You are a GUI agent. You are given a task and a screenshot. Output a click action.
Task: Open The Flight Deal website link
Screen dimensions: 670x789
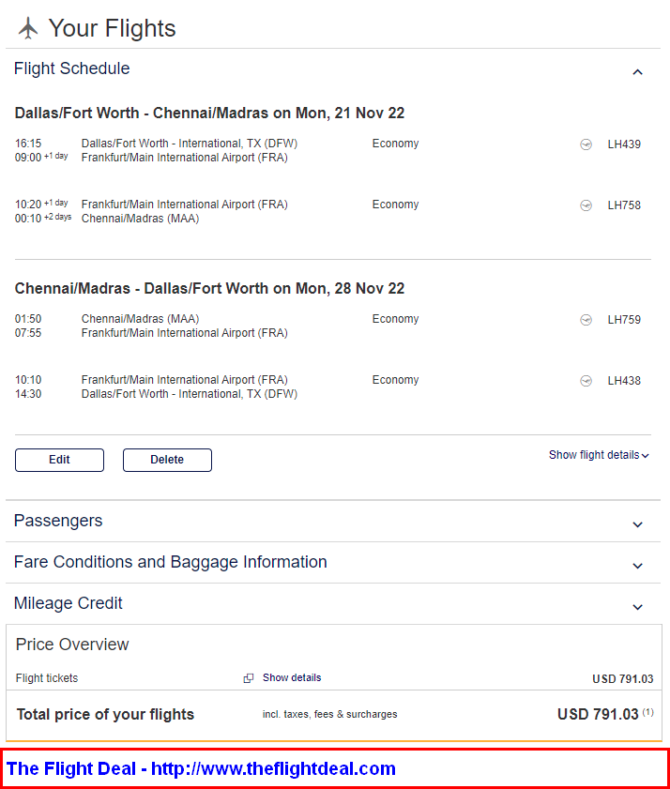click(x=201, y=769)
